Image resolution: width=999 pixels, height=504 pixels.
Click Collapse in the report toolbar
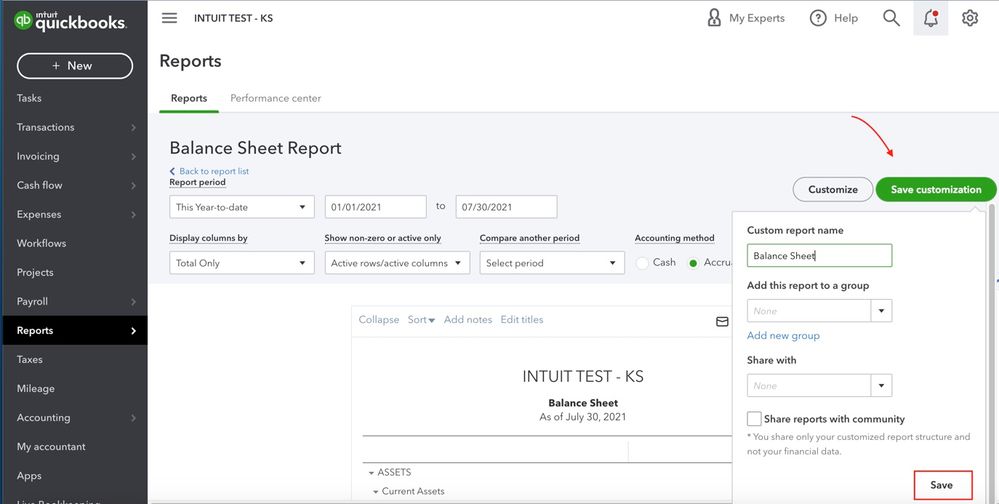click(378, 320)
